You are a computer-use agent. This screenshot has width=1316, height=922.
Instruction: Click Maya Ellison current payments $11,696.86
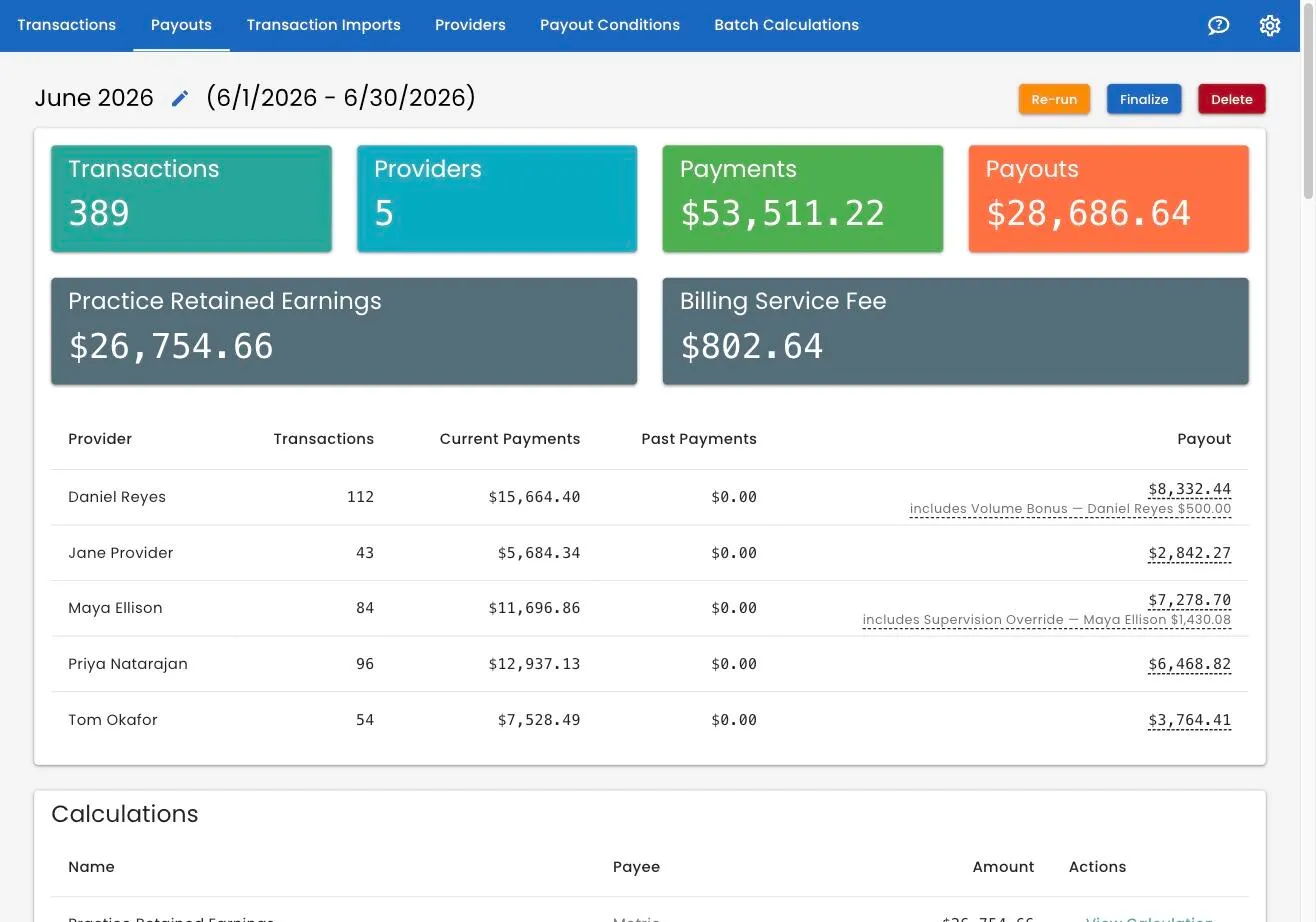[534, 608]
